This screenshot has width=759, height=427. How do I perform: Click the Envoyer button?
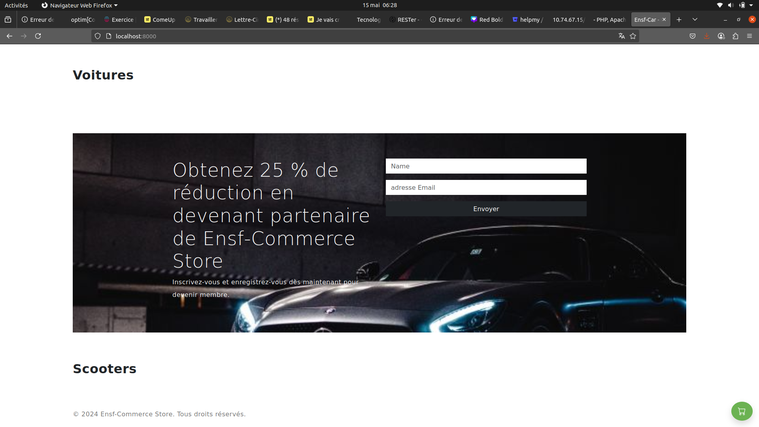coord(486,209)
